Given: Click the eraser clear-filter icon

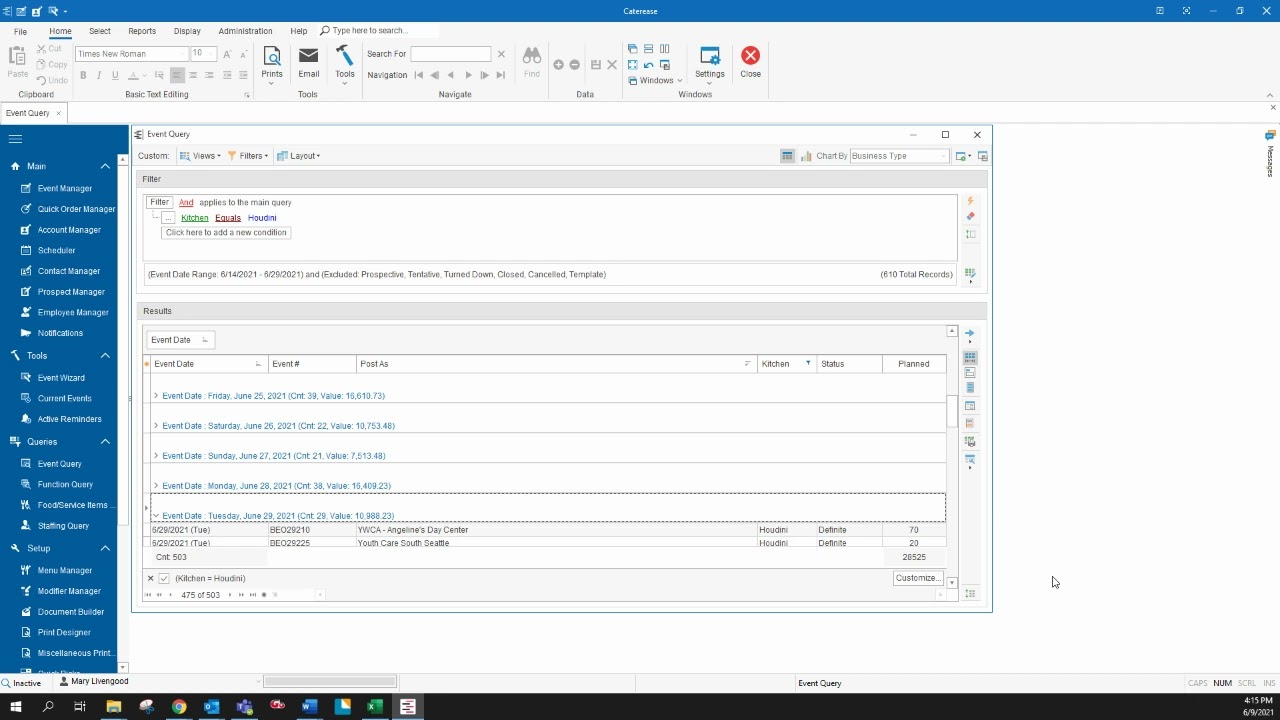Looking at the screenshot, I should [970, 217].
